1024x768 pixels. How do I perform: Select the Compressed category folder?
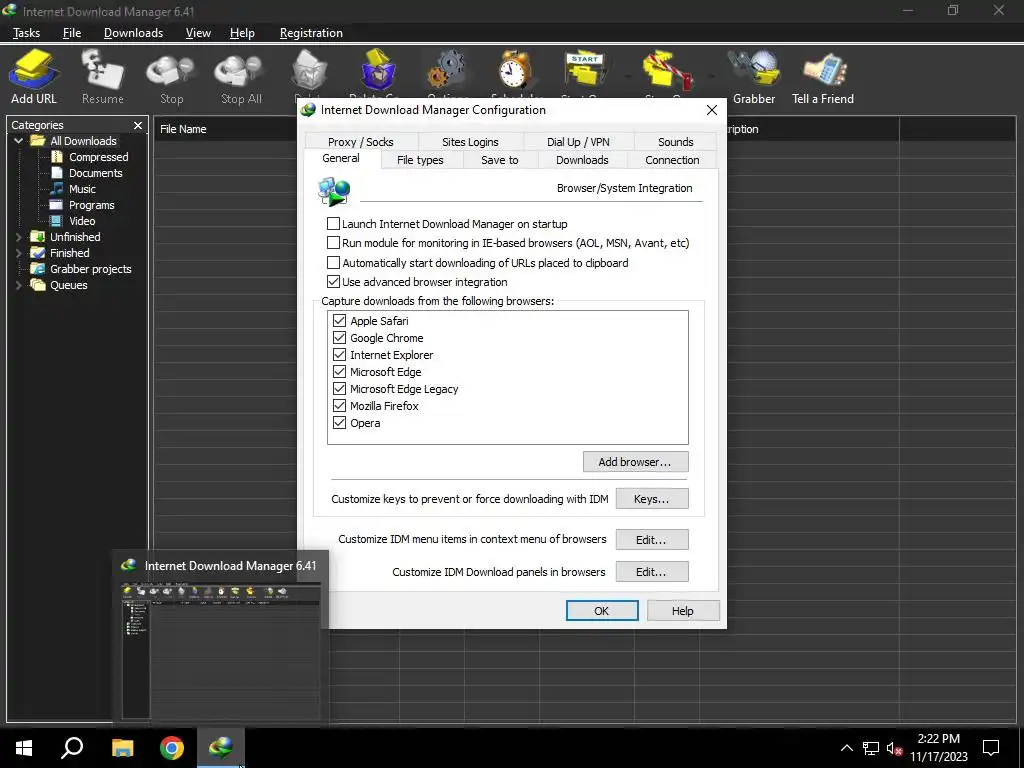point(98,157)
